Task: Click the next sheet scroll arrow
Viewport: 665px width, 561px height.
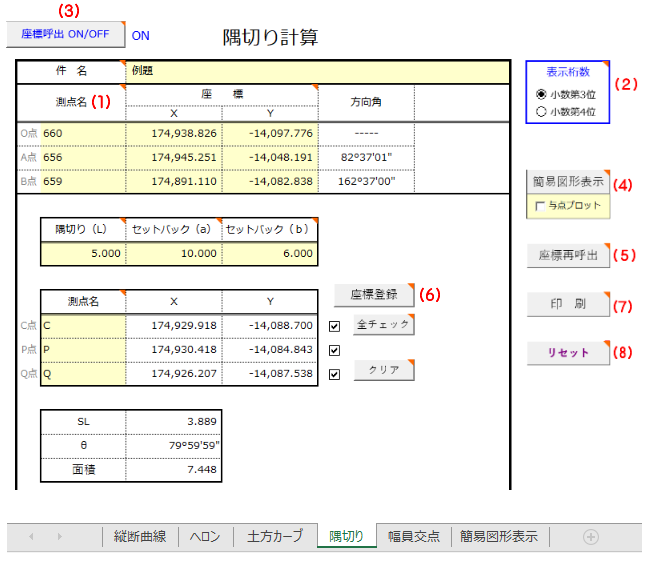Action: pos(59,536)
